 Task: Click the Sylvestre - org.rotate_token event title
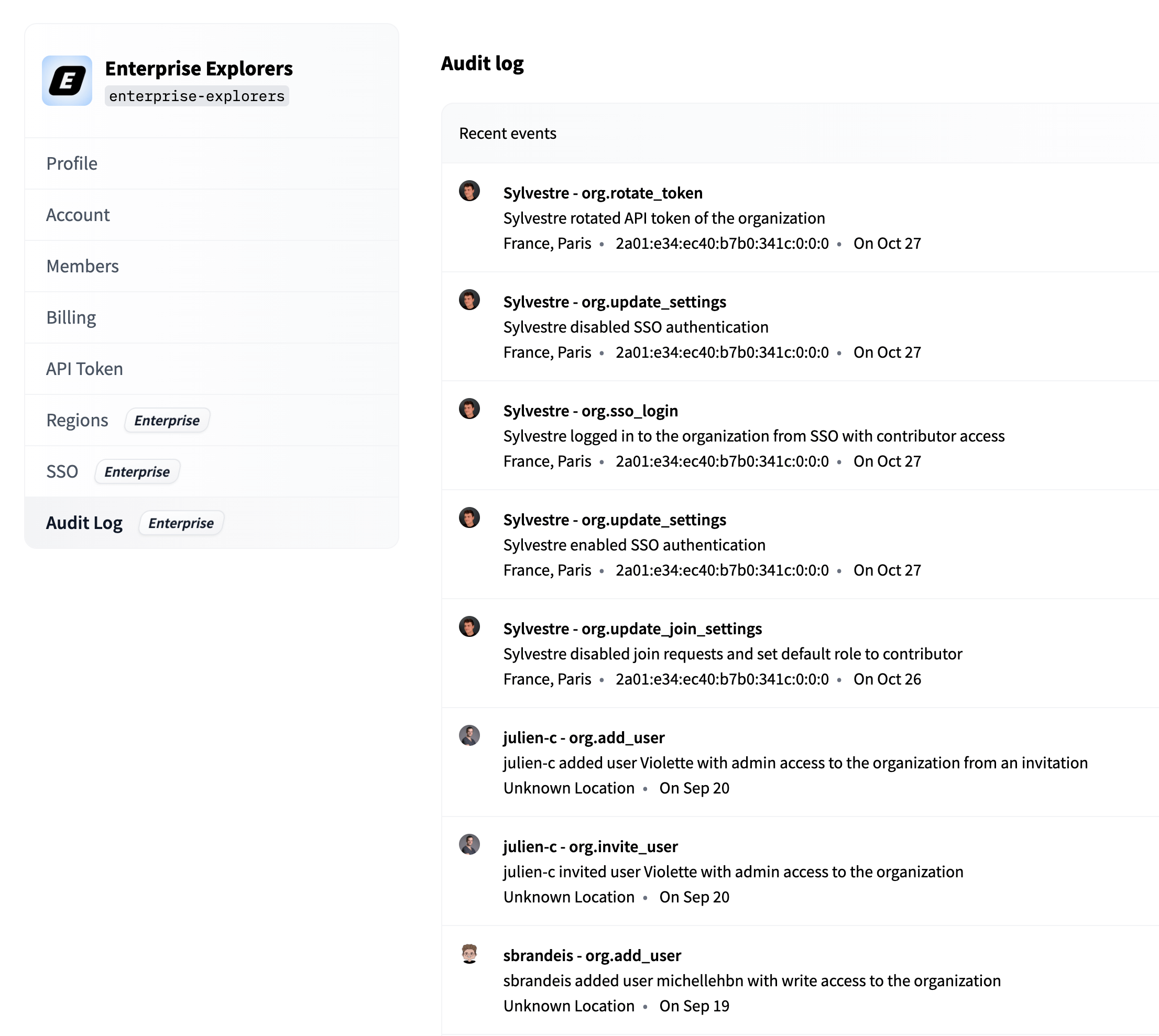(603, 193)
